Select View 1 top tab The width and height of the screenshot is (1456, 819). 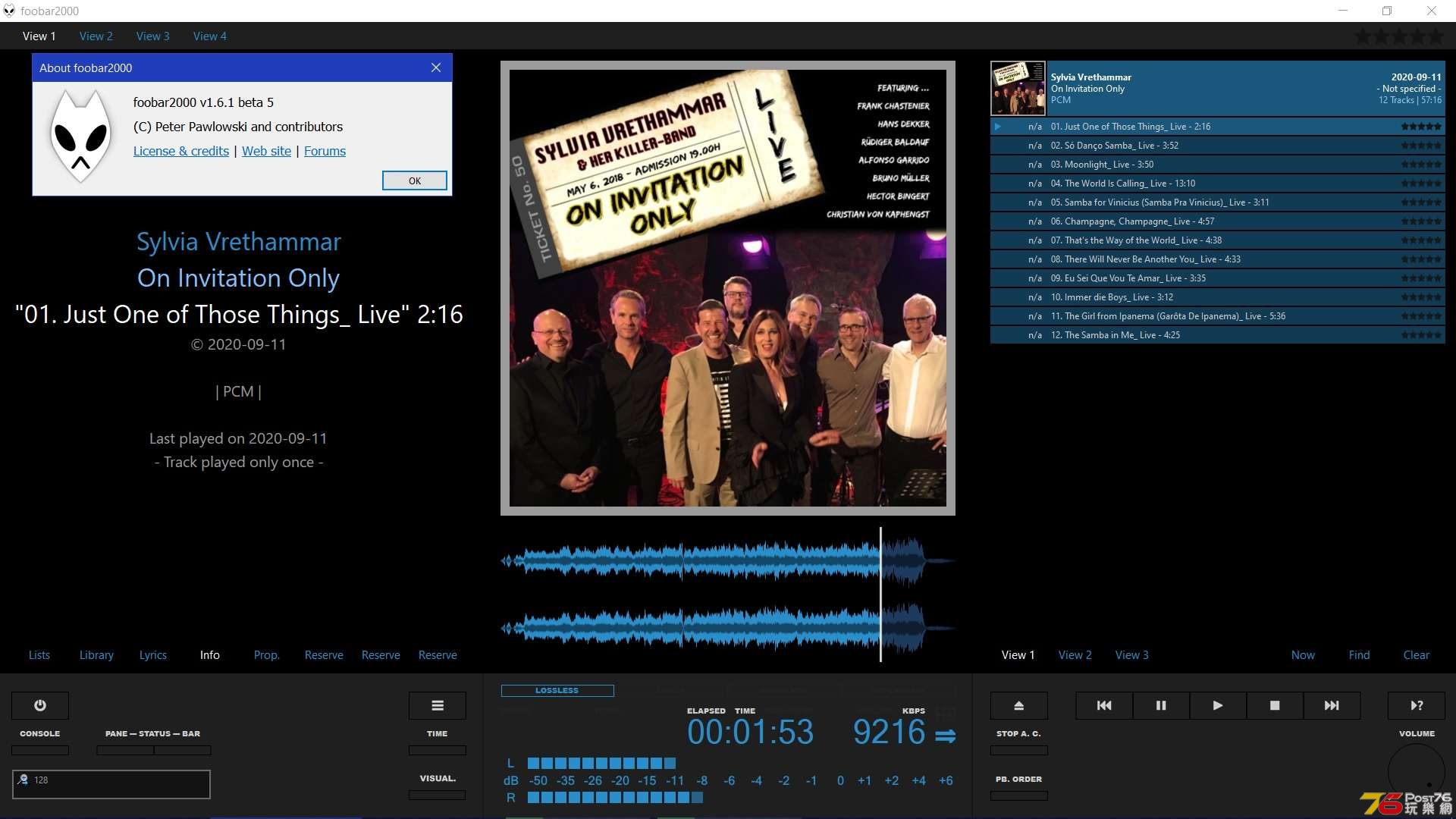pos(39,36)
